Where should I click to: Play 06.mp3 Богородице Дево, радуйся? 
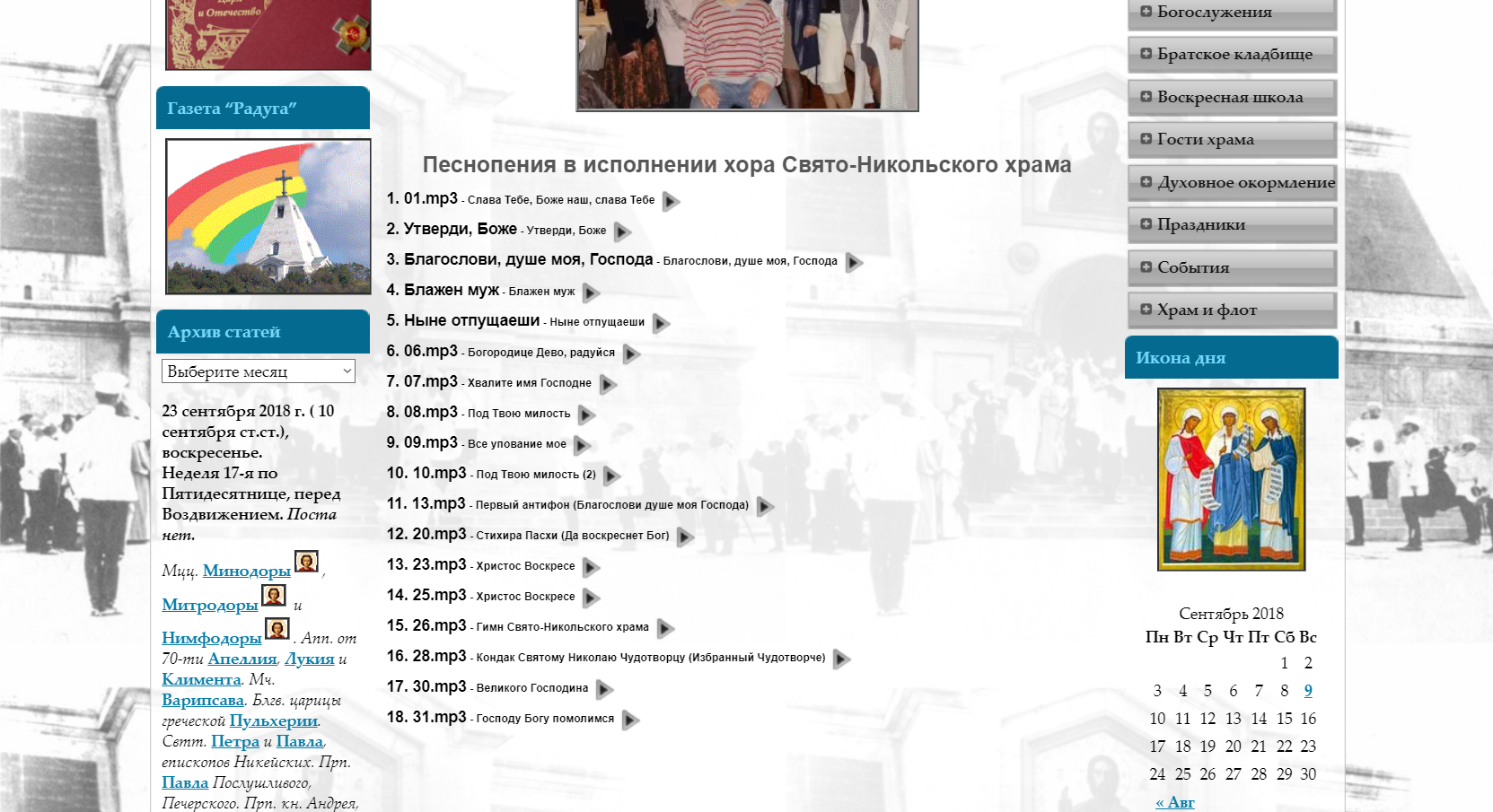(x=631, y=354)
